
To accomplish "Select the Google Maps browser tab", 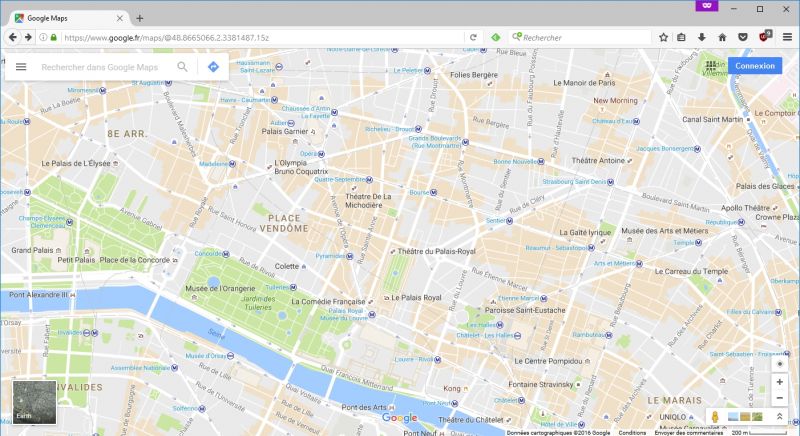I will tap(68, 18).
